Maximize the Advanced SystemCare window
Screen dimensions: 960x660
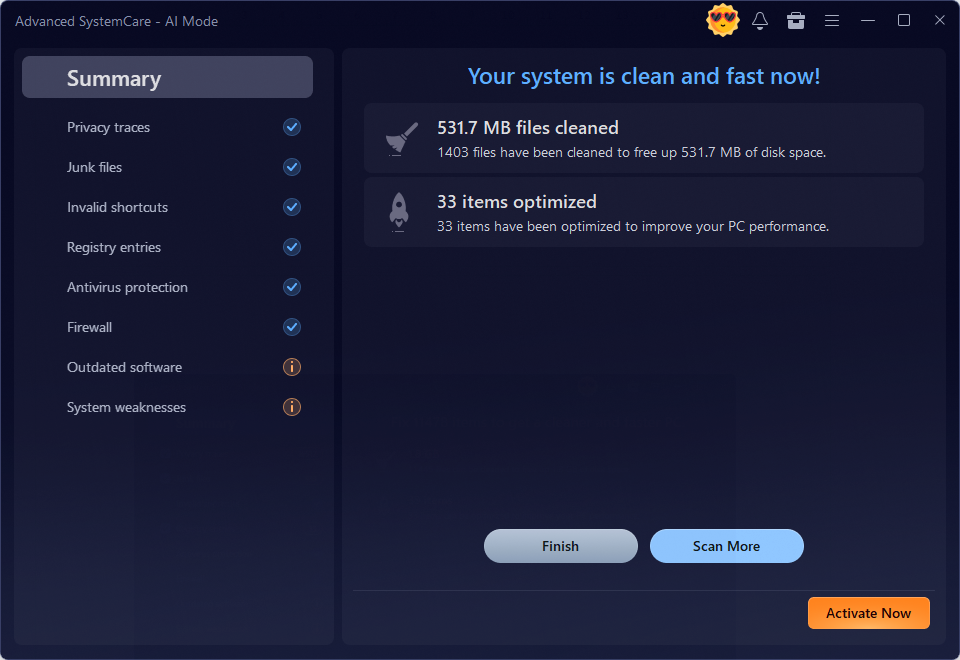click(x=904, y=21)
